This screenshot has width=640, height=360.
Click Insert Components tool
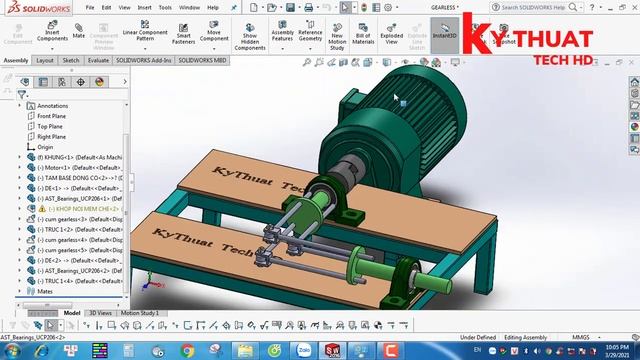52,31
